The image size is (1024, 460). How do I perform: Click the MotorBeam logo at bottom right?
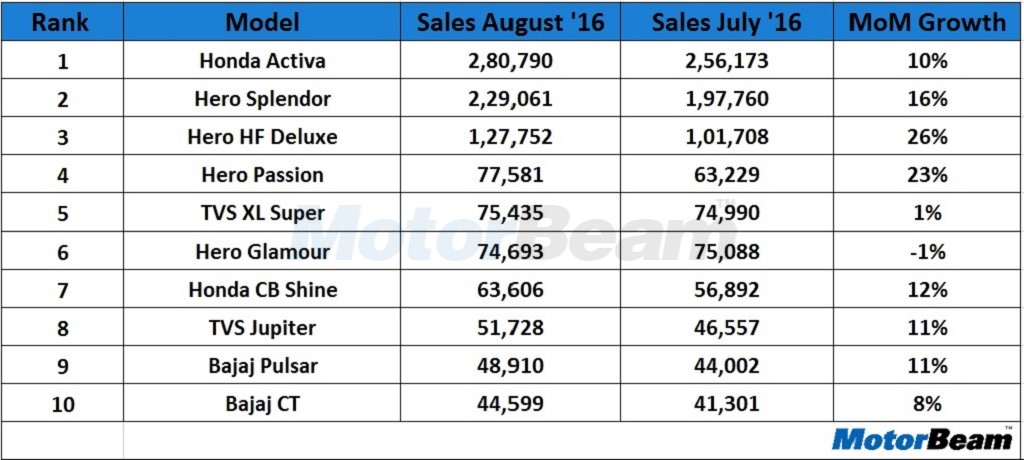coord(921,438)
